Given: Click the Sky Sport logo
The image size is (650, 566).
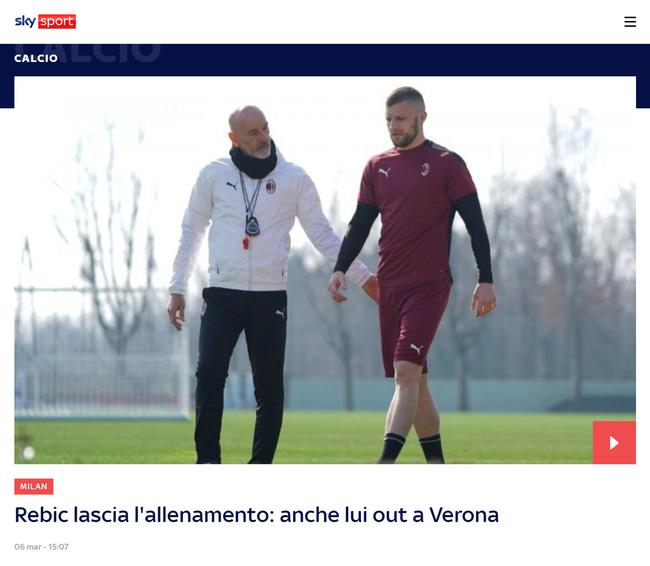Looking at the screenshot, I should pos(45,21).
